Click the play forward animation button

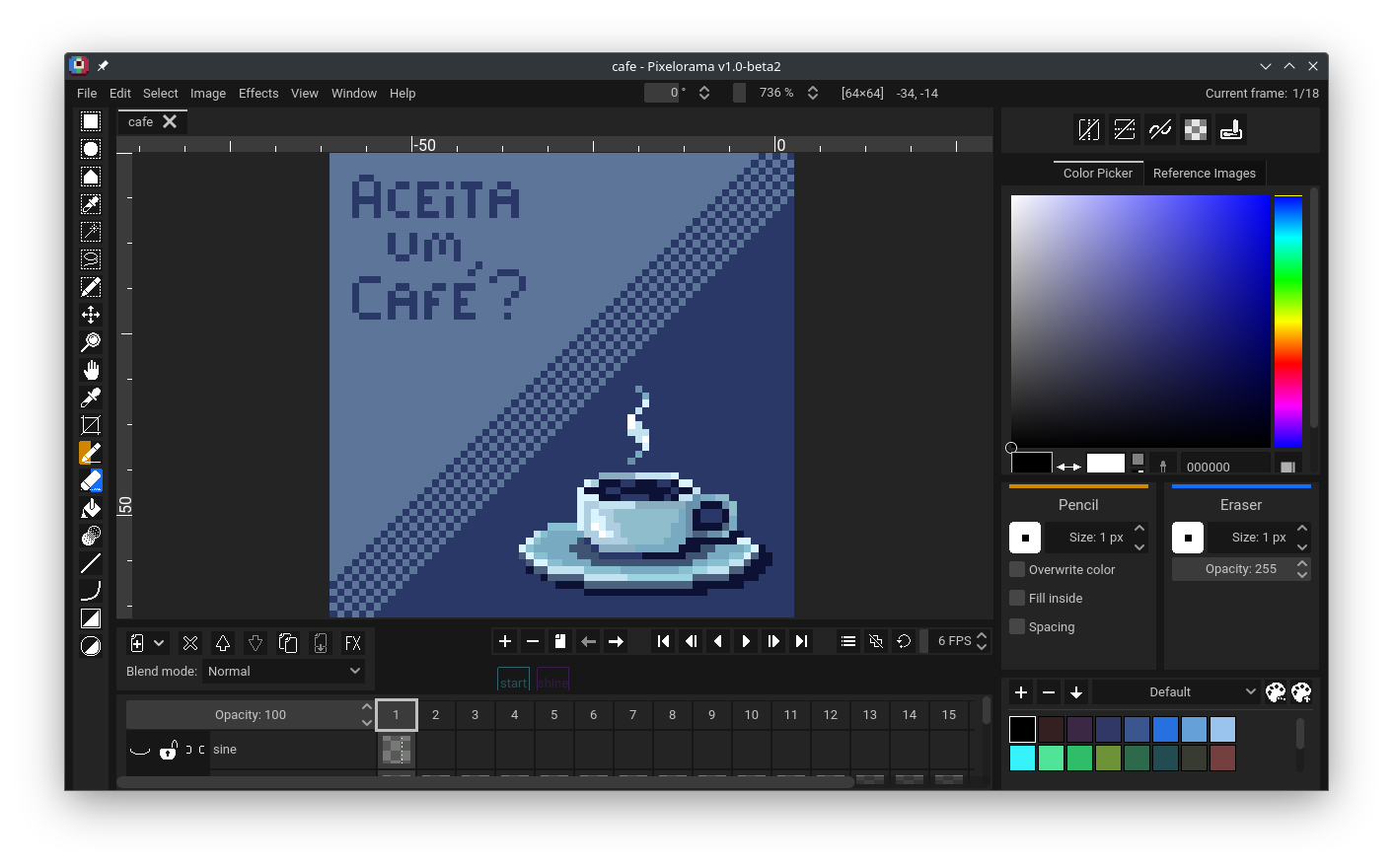746,641
